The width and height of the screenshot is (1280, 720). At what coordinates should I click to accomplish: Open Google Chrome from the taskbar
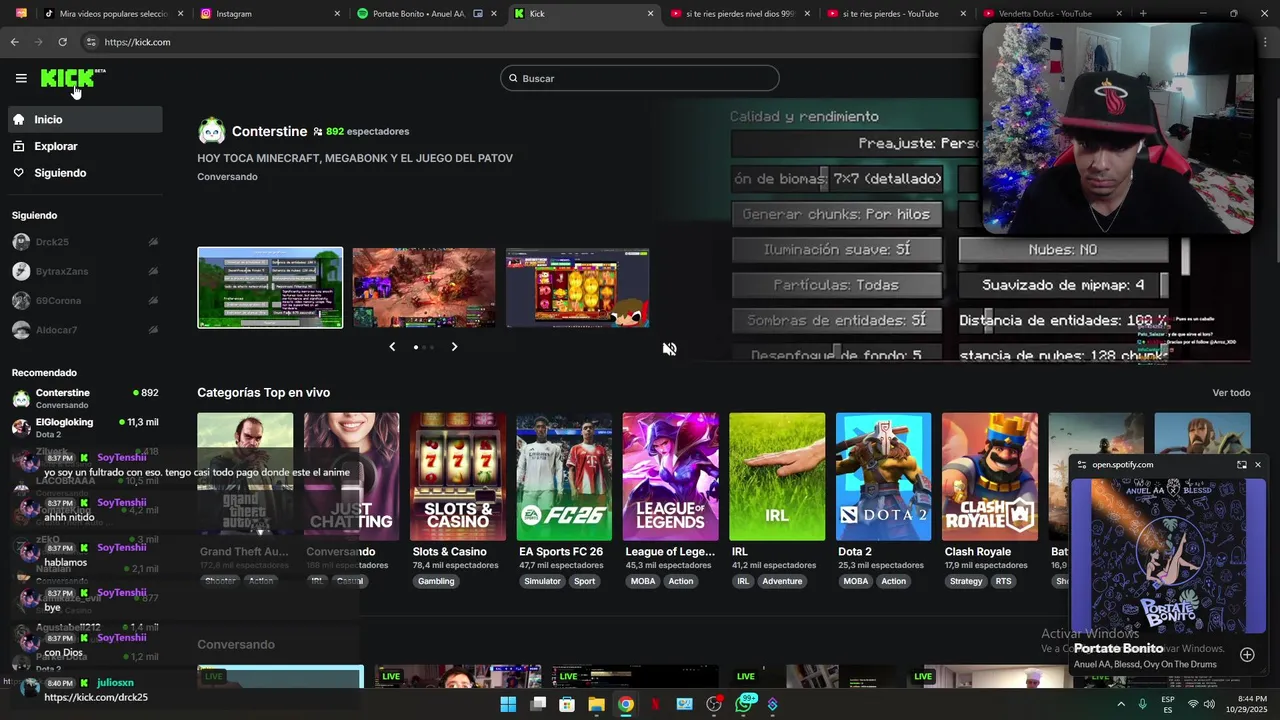pyautogui.click(x=625, y=704)
